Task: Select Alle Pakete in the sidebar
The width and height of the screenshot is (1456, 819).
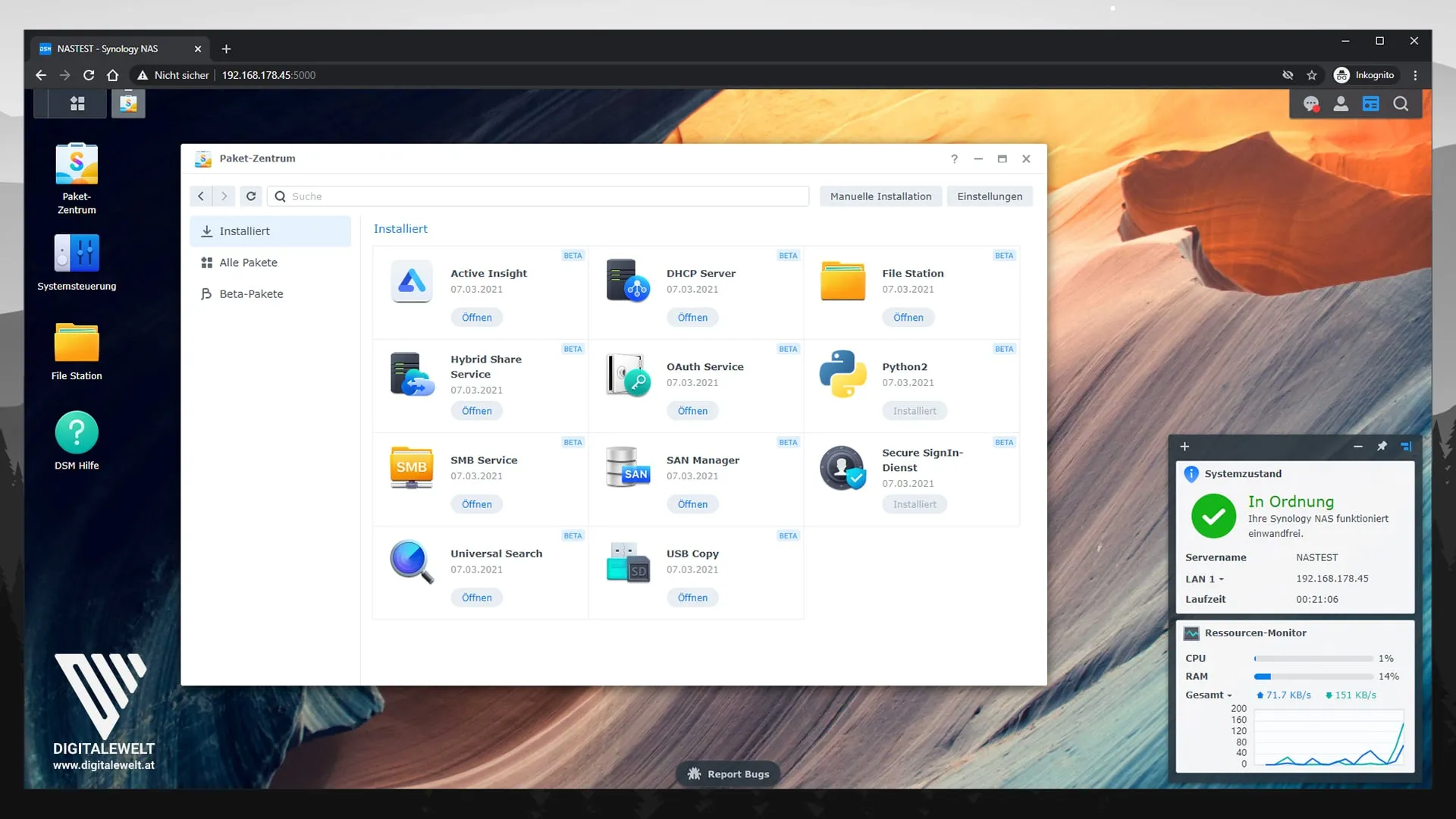Action: 270,262
